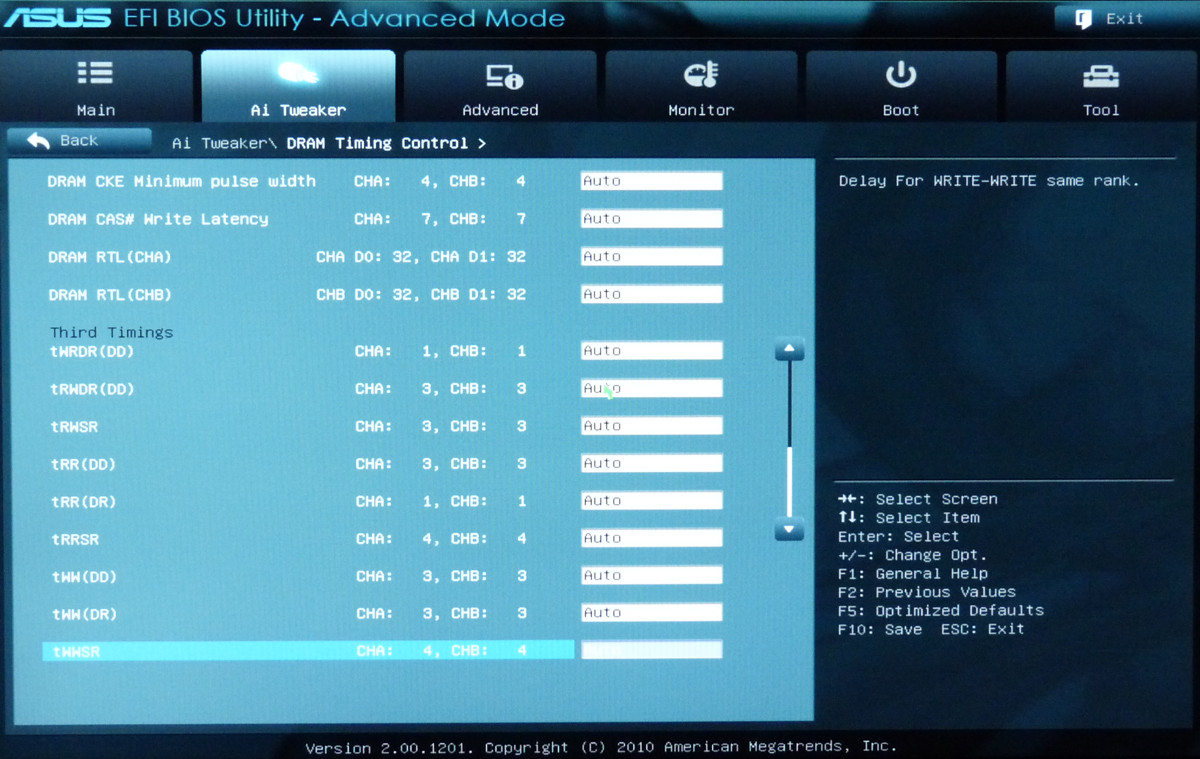1200x759 pixels.
Task: Click the Auto field for tRRSR
Action: [651, 538]
